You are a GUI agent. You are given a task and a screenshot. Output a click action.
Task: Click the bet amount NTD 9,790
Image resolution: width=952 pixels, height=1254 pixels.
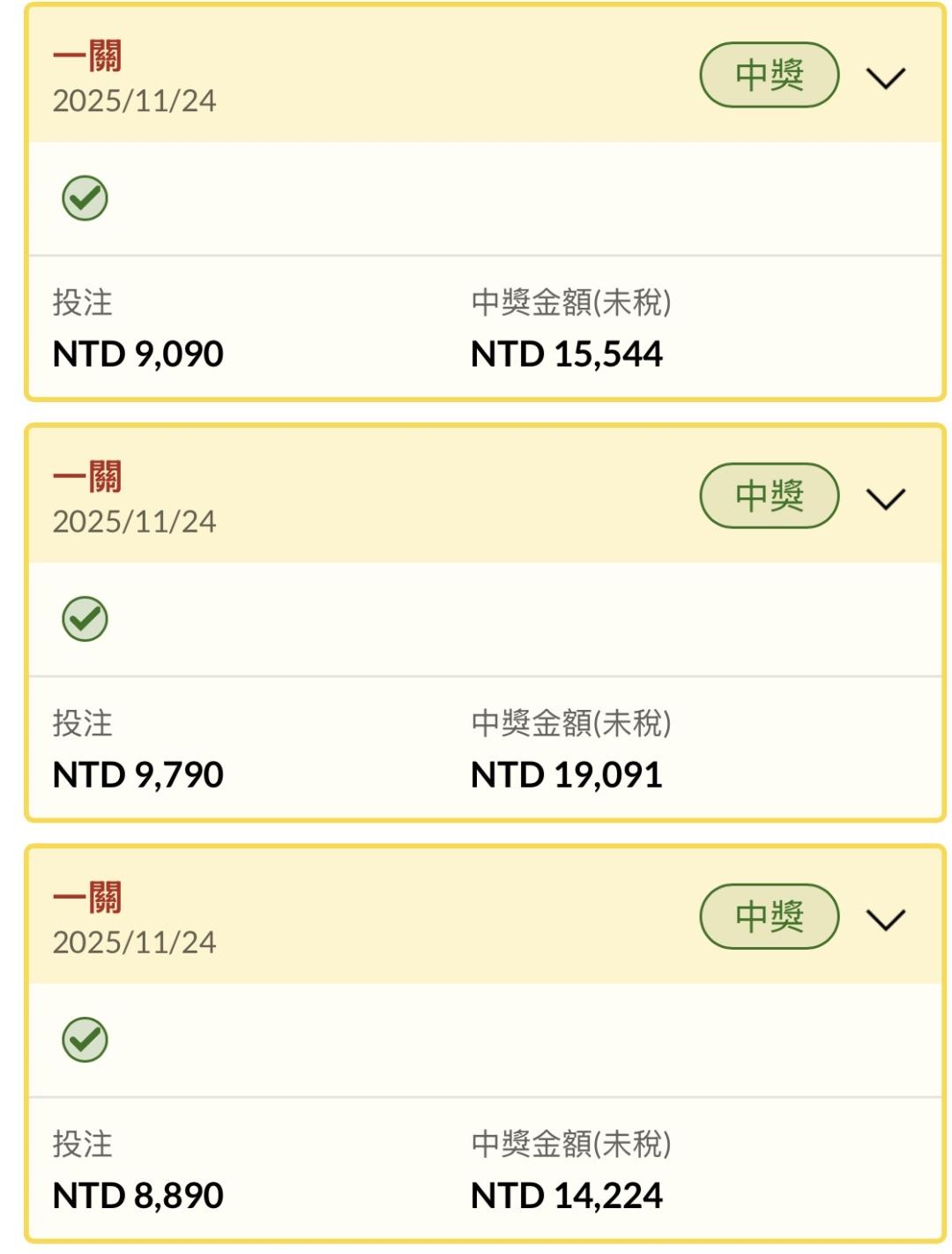[138, 774]
